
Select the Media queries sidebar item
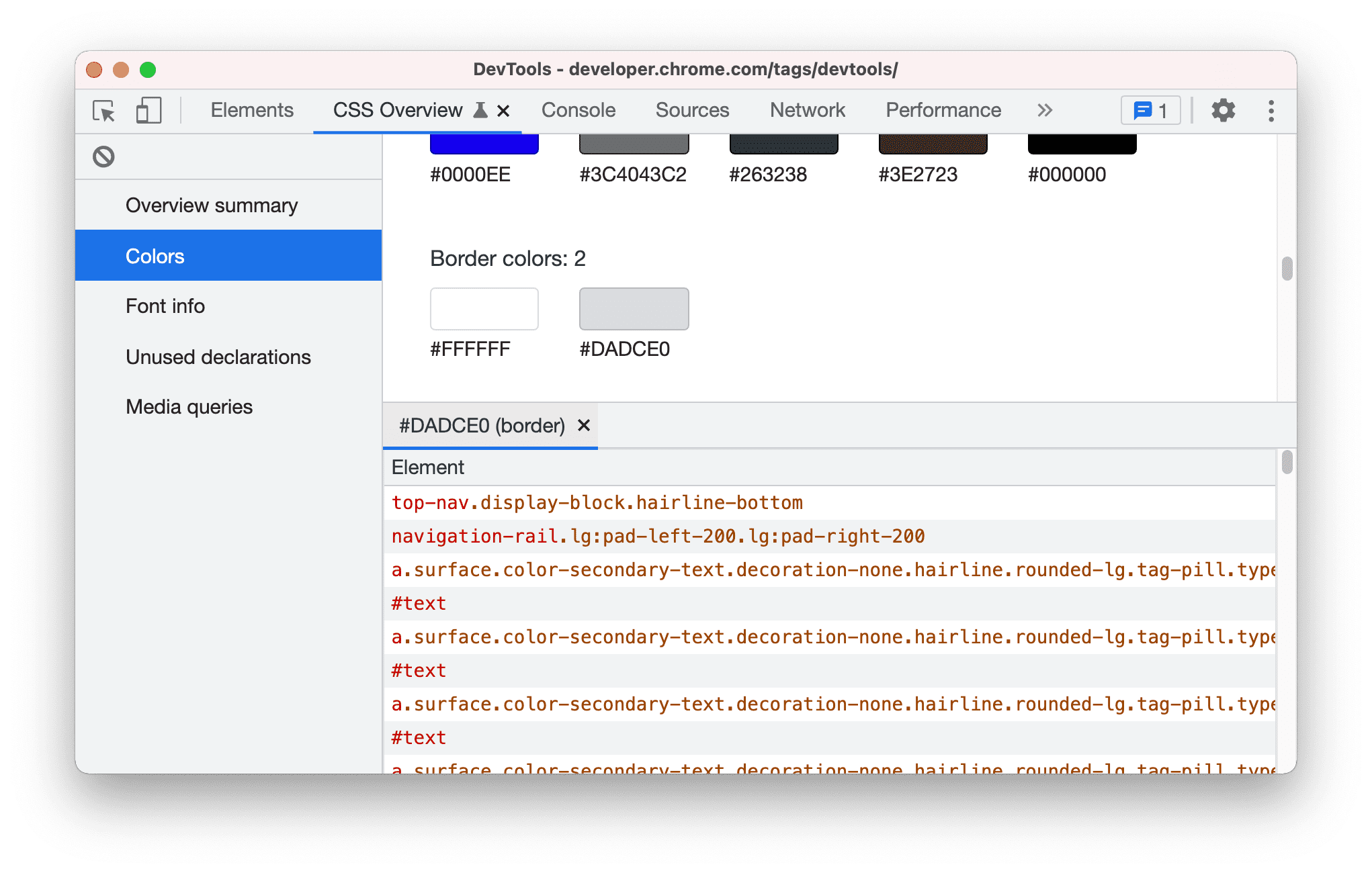click(188, 405)
